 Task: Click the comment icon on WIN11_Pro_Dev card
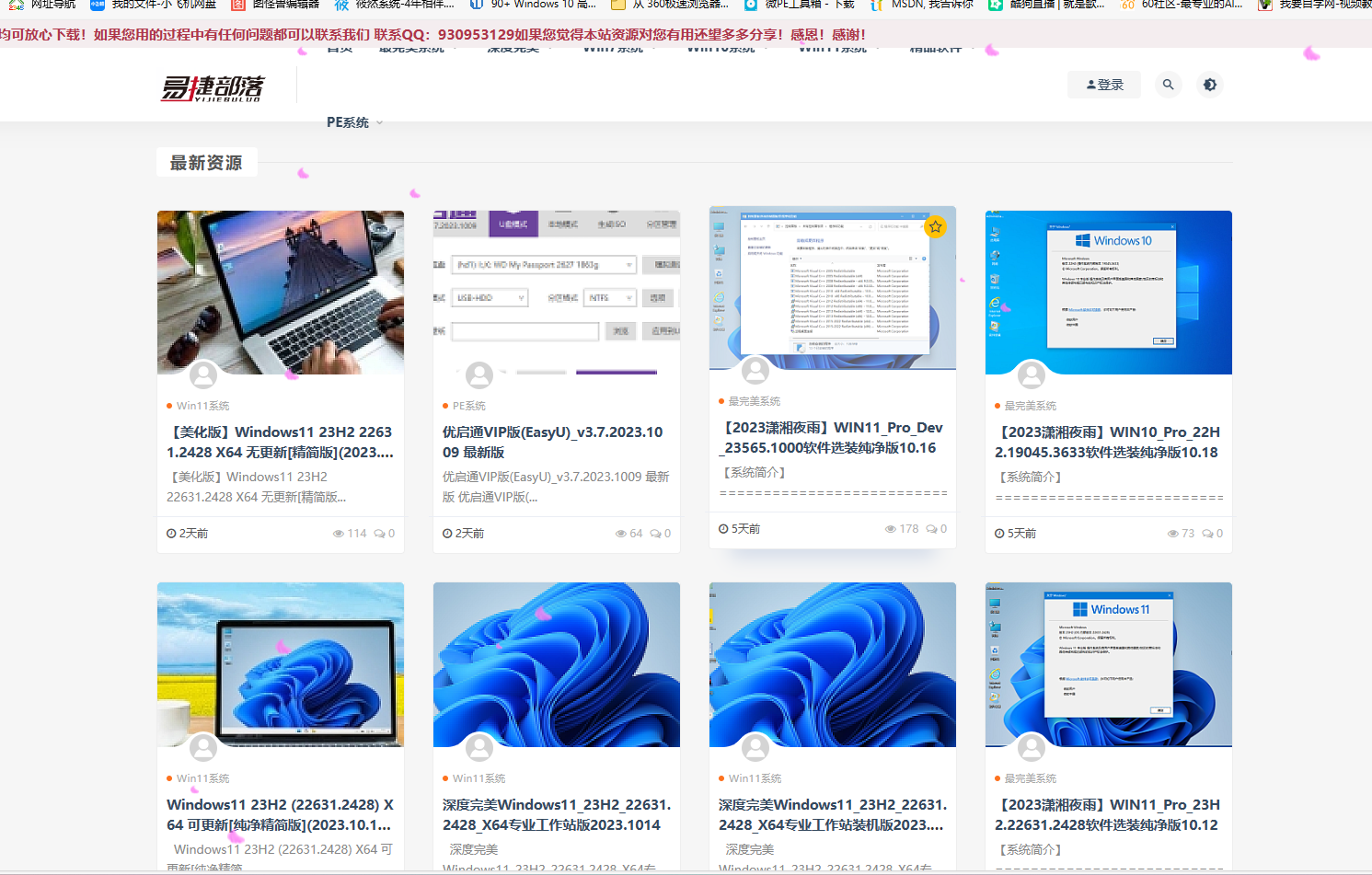931,529
